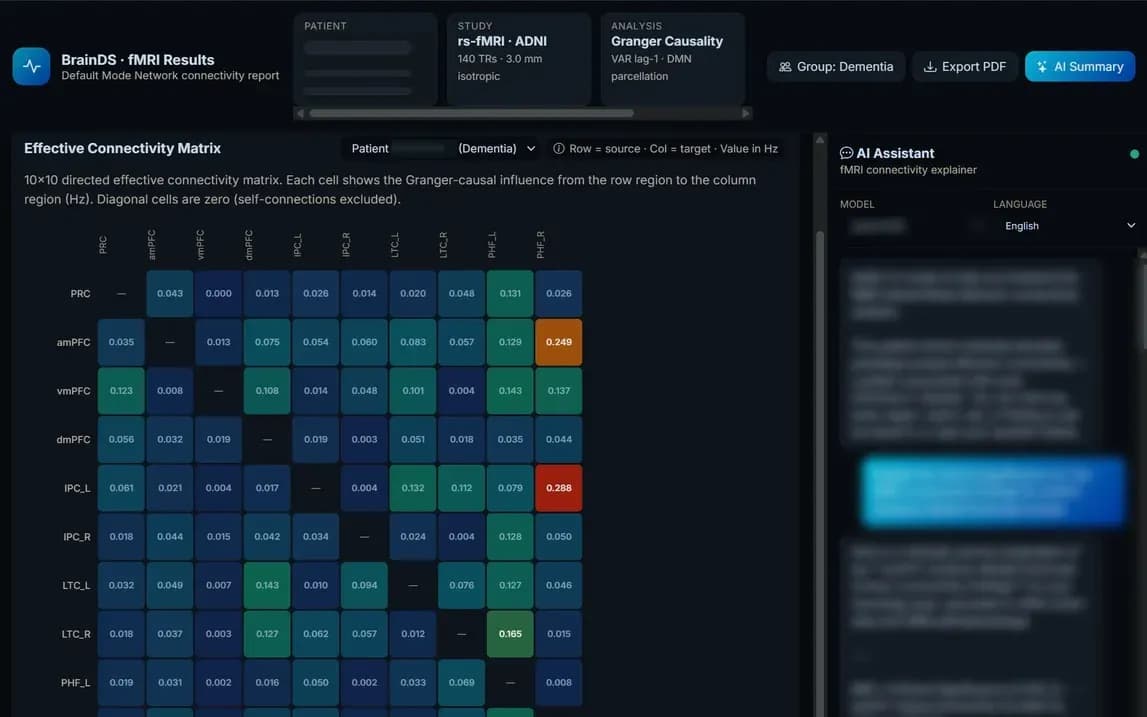1147x717 pixels.
Task: Open the Patient (Dementia) dropdown
Action: point(443,149)
